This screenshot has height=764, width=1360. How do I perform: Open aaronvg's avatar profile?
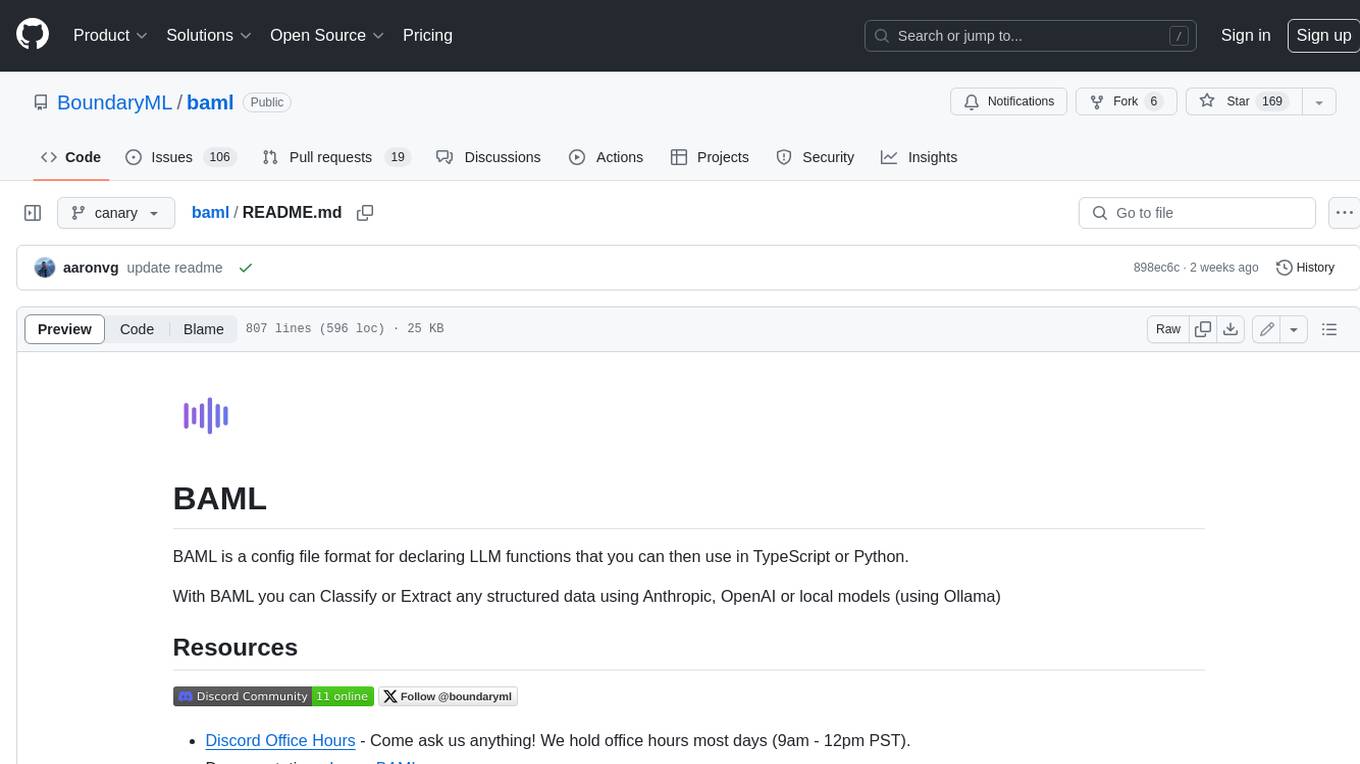pyautogui.click(x=45, y=267)
